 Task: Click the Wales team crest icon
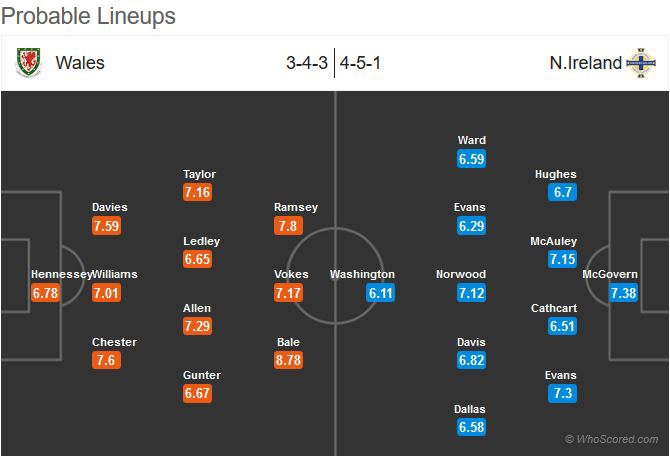28,63
